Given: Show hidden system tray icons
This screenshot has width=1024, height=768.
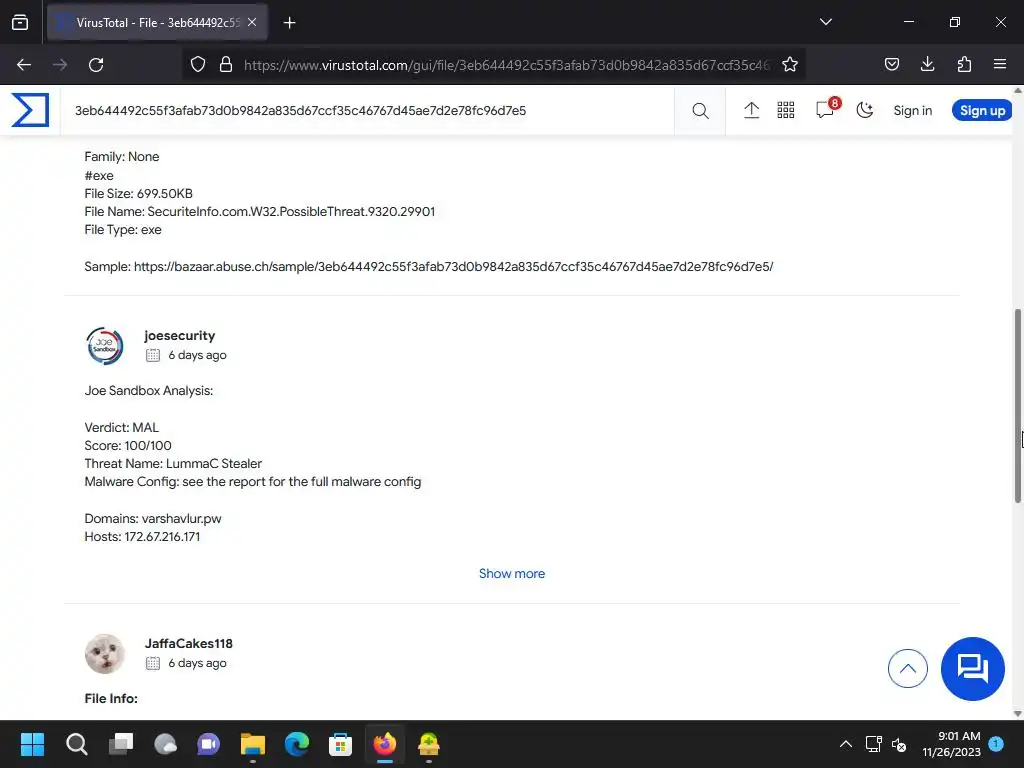Looking at the screenshot, I should 846,744.
